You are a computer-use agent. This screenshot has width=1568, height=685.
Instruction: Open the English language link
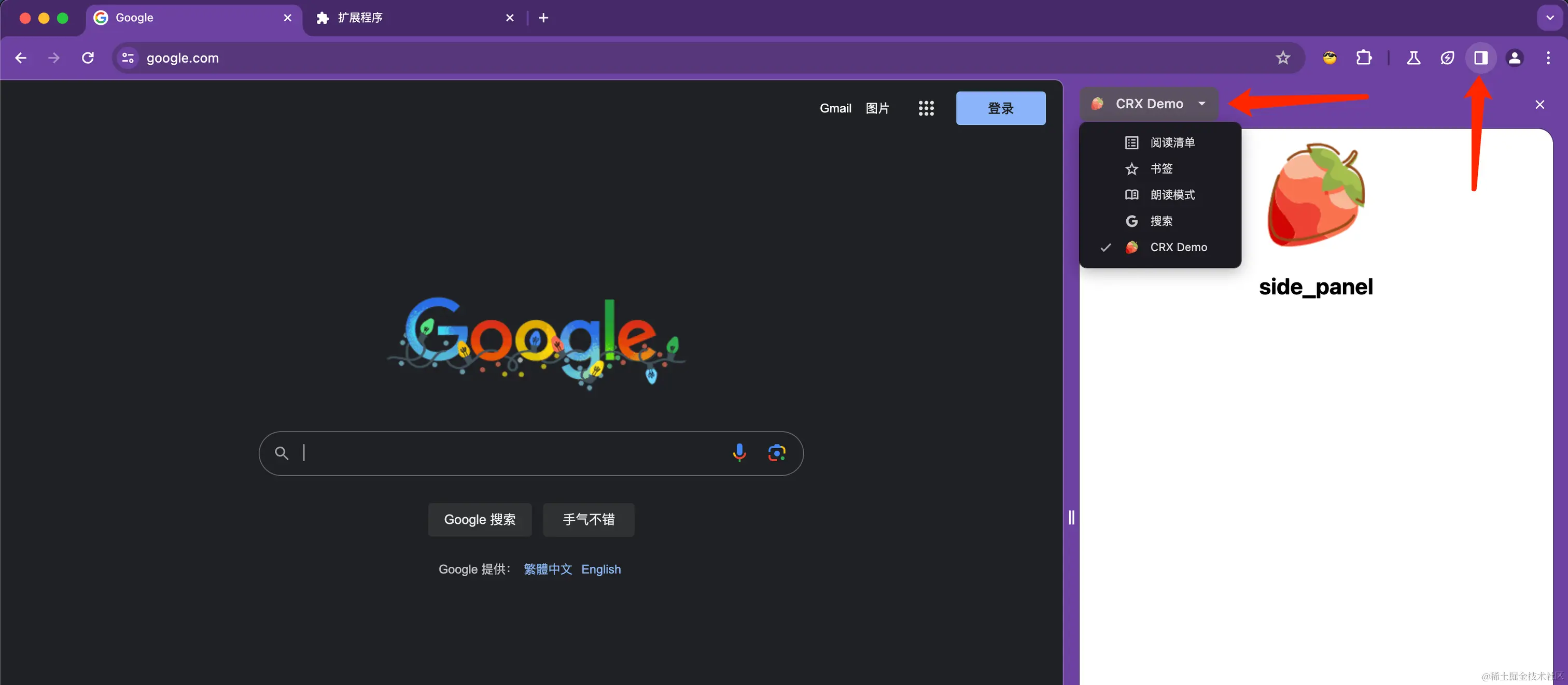(x=601, y=569)
